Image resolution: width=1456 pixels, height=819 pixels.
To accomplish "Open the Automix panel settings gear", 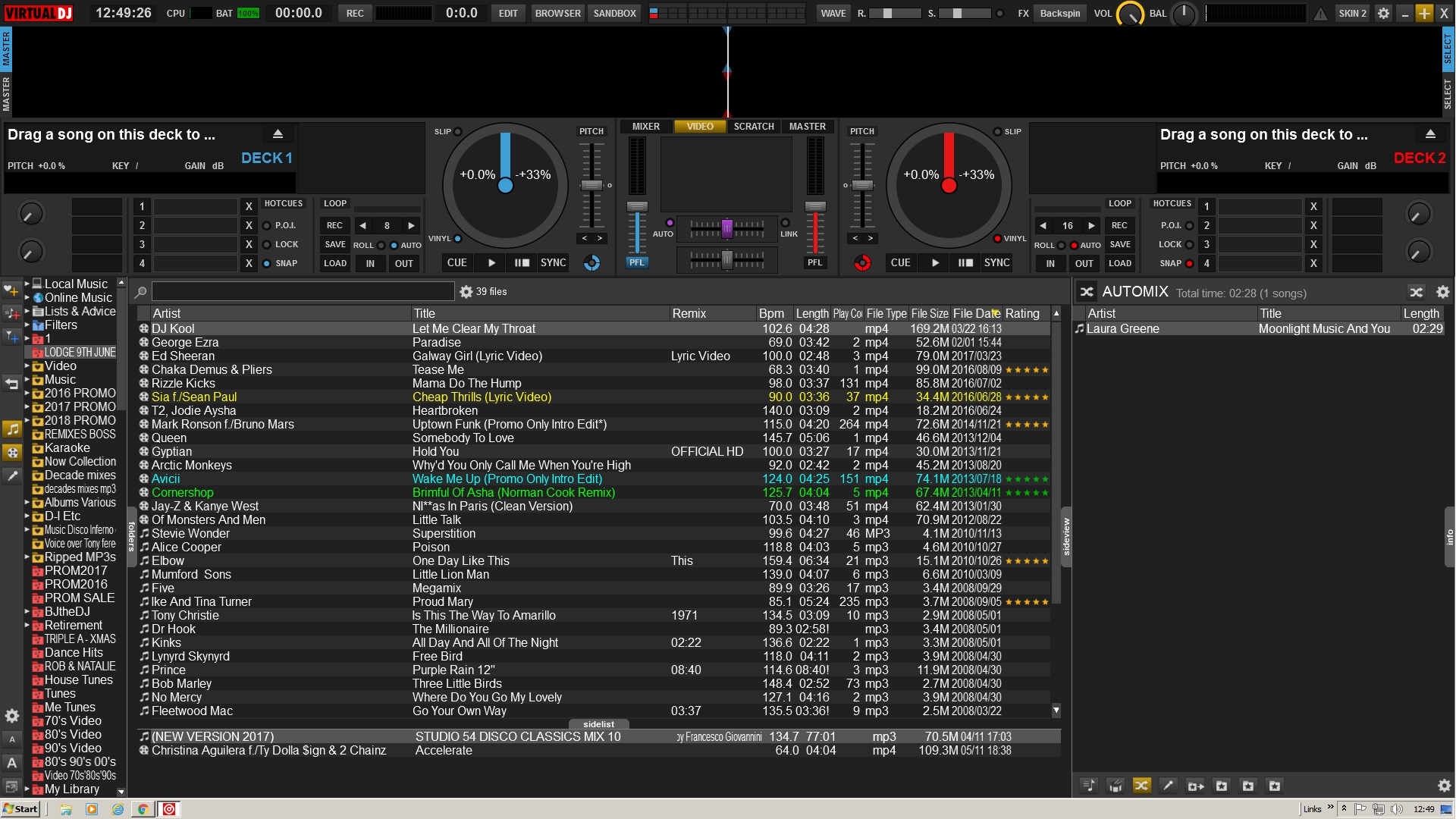I will [1442, 292].
